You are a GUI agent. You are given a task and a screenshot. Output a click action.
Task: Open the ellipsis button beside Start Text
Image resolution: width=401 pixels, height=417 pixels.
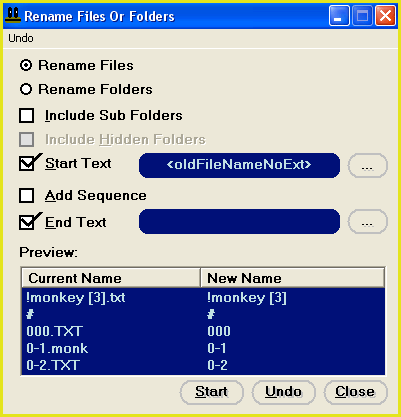(368, 165)
